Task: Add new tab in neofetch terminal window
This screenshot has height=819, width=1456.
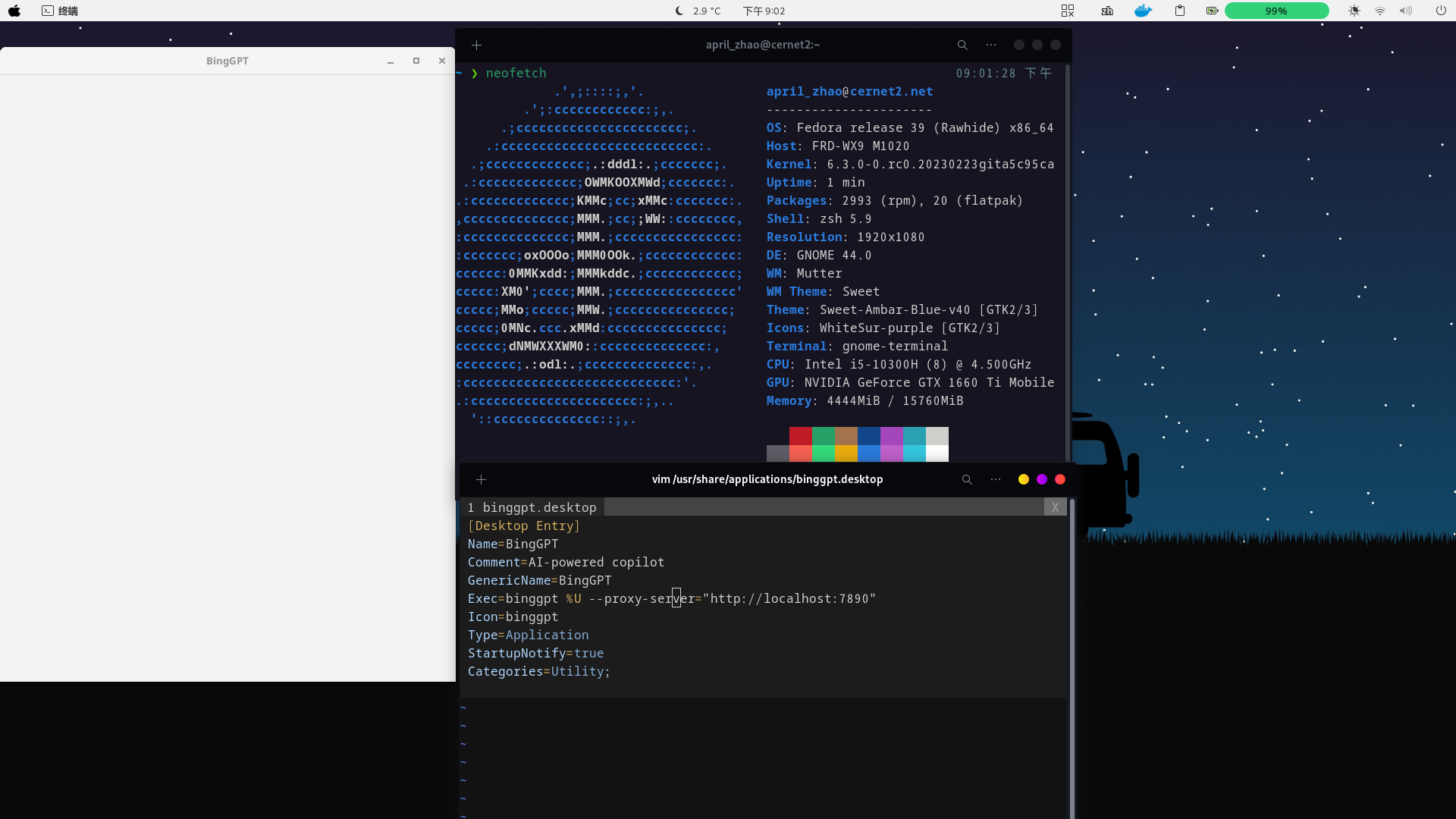Action: coord(476,45)
